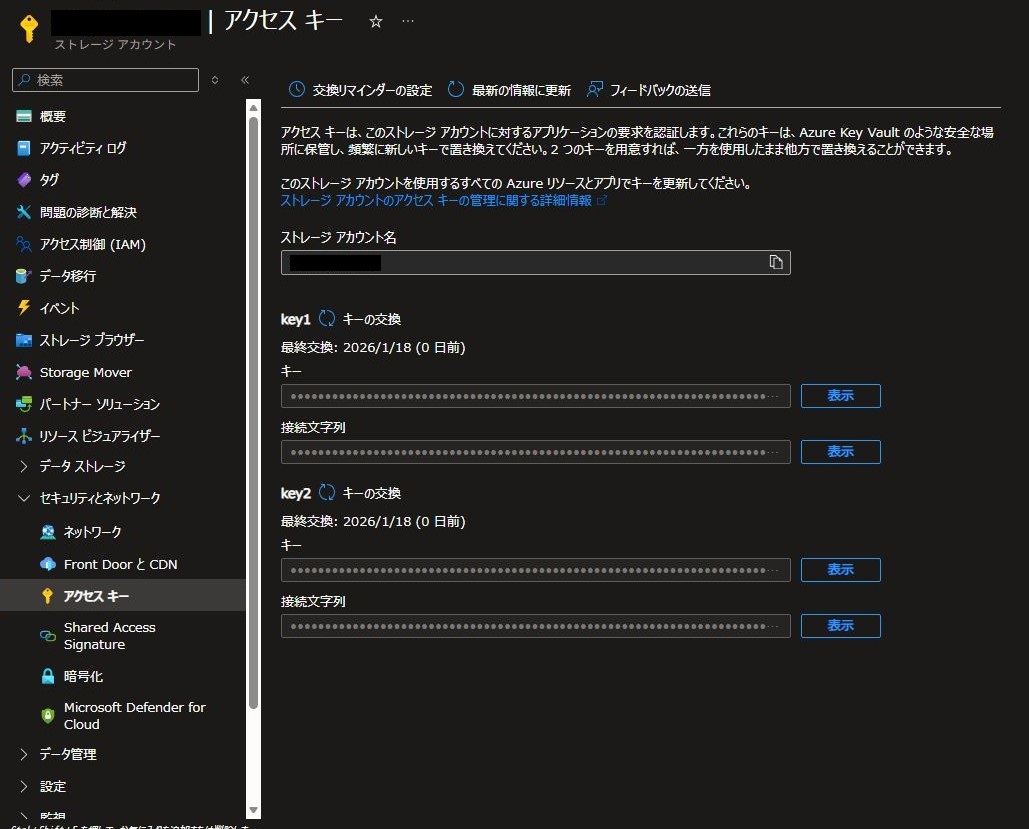Copy the storage account name
This screenshot has height=829, width=1029.
click(776, 262)
